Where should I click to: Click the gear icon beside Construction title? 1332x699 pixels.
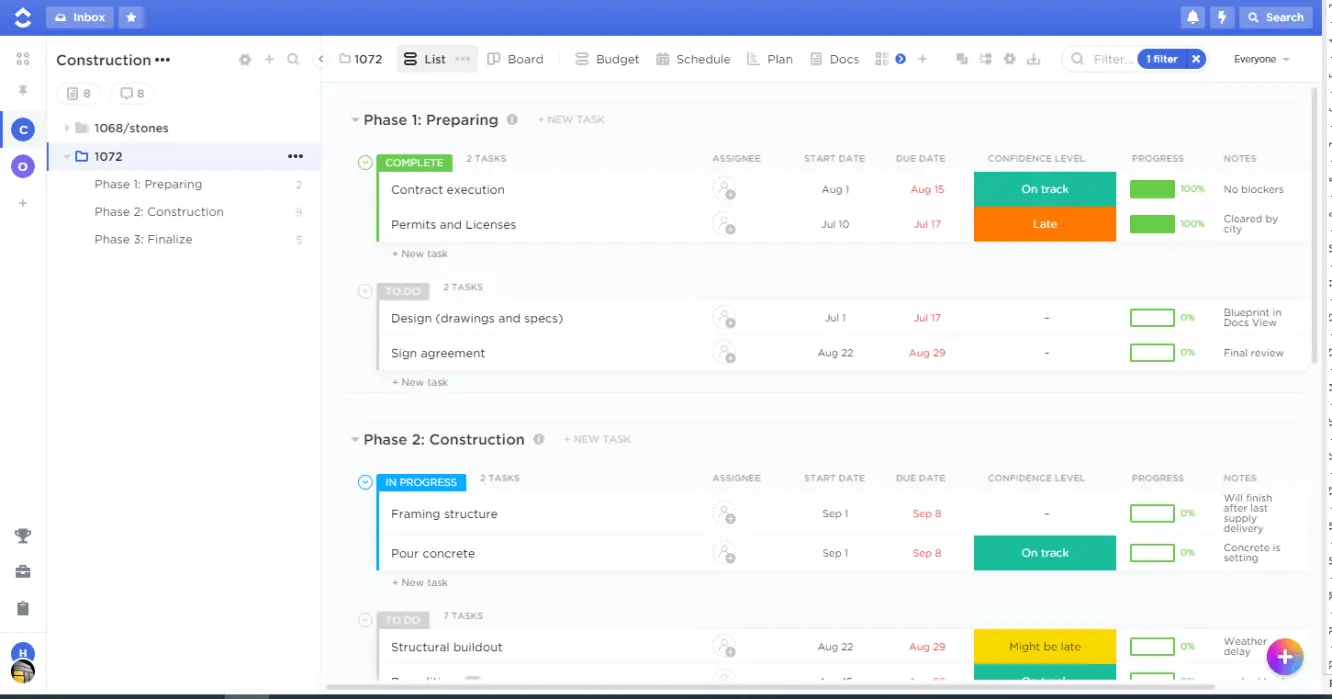coord(245,60)
